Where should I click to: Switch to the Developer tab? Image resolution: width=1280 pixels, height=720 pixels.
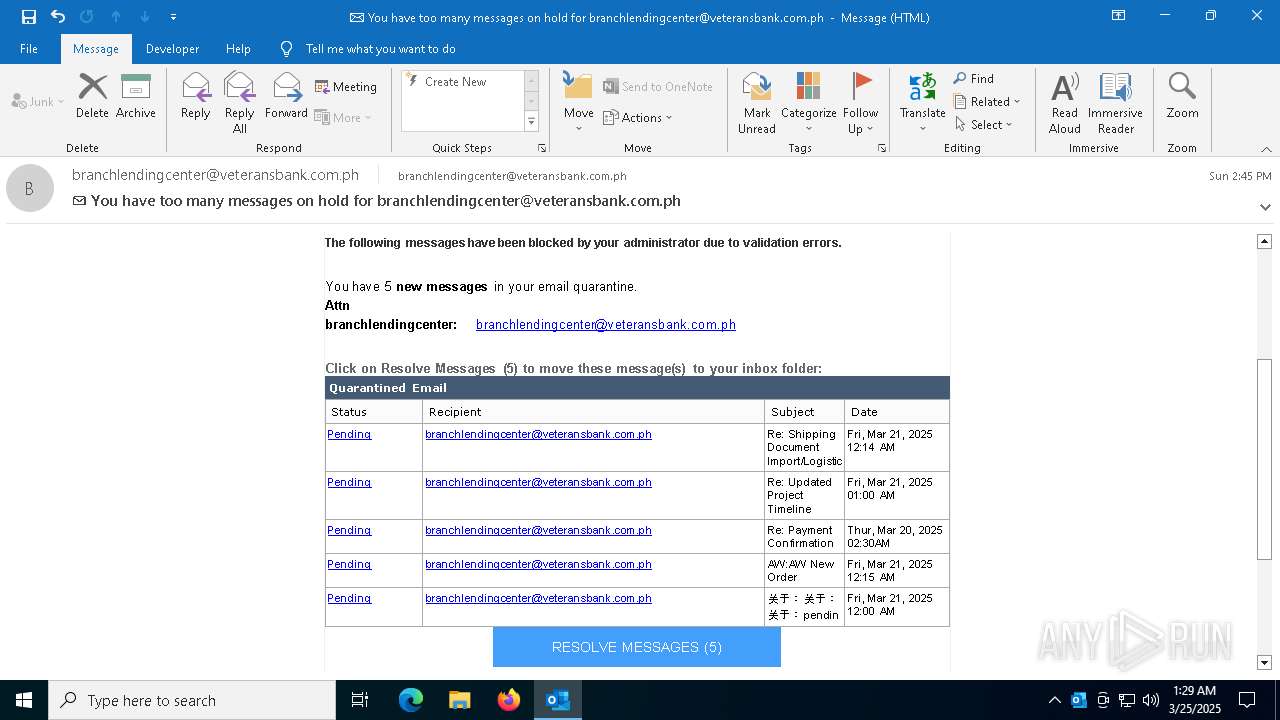click(172, 49)
